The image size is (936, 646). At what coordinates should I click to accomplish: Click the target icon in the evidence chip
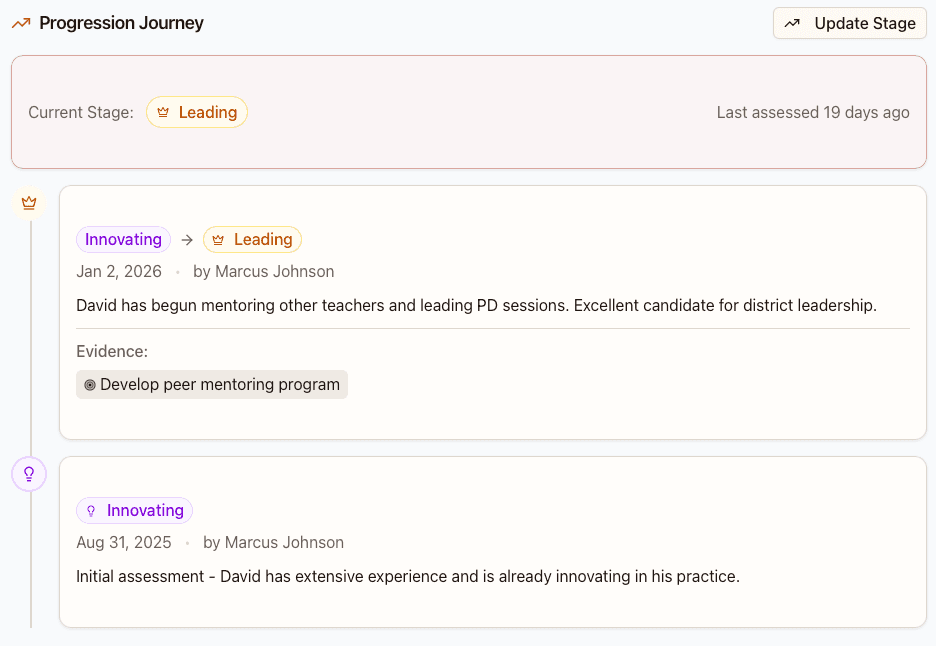coord(90,384)
